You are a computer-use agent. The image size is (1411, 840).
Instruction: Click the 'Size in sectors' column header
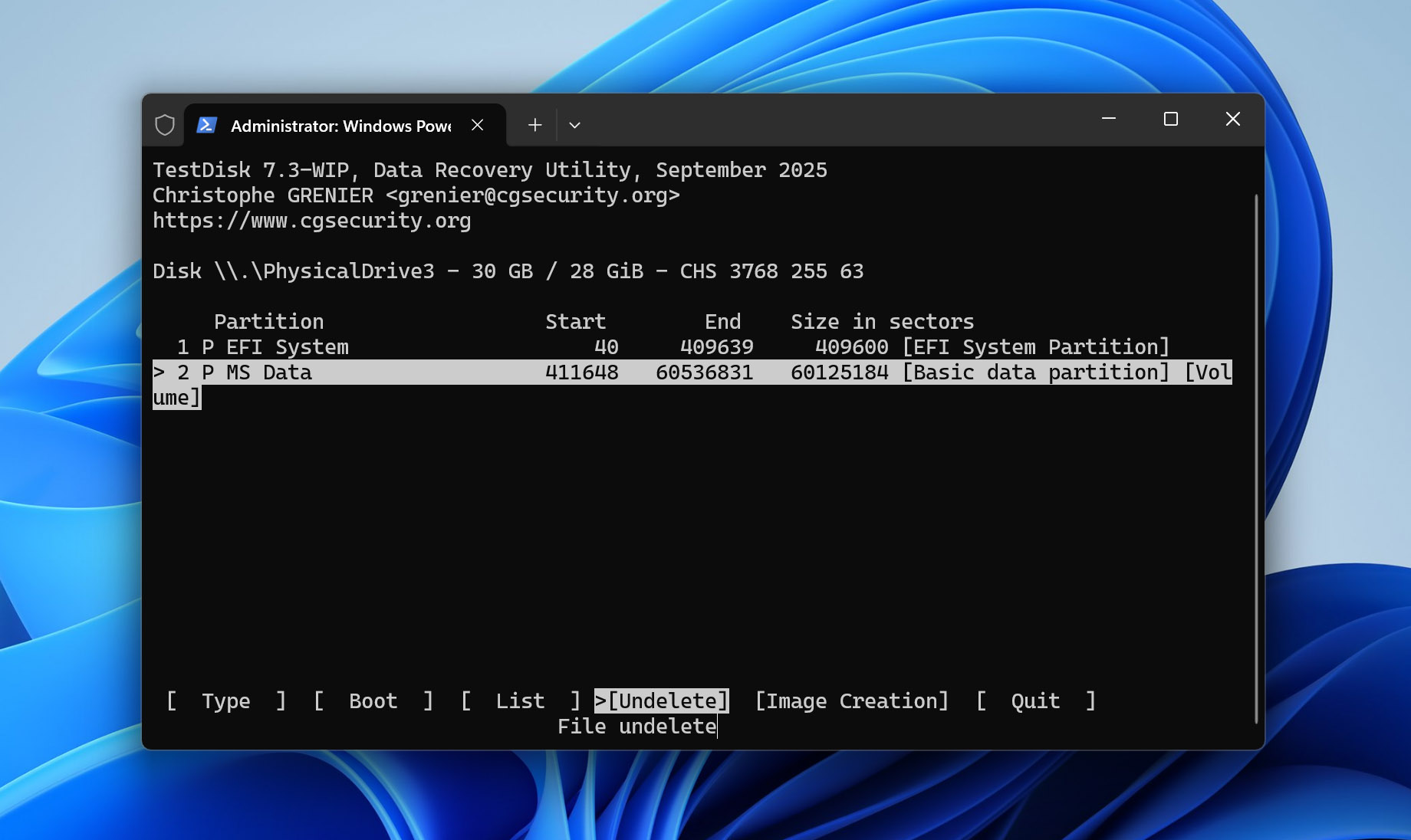[x=883, y=322]
